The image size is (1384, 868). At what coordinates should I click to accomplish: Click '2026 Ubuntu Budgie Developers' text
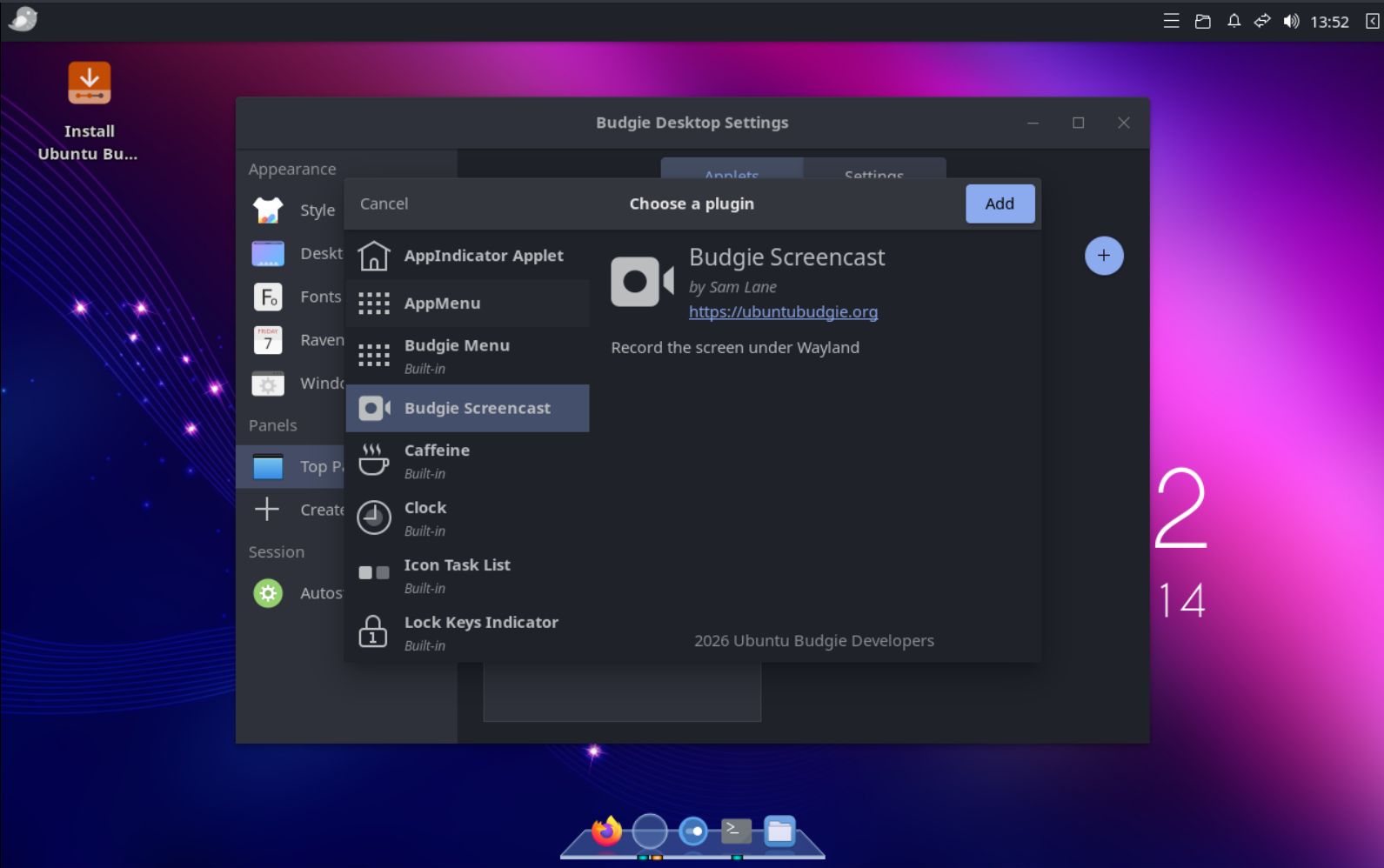coord(814,641)
